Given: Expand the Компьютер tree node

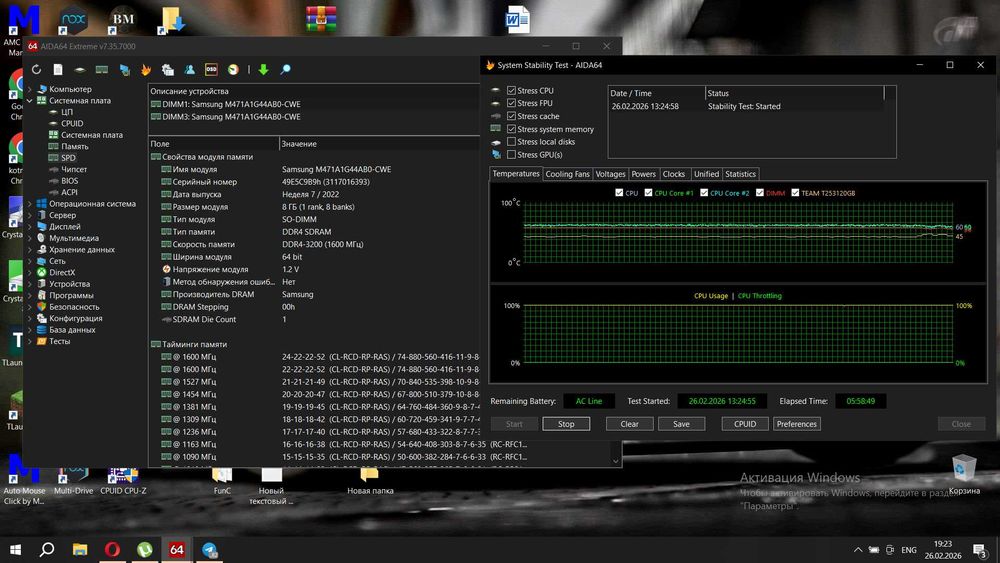Looking at the screenshot, I should [x=29, y=89].
